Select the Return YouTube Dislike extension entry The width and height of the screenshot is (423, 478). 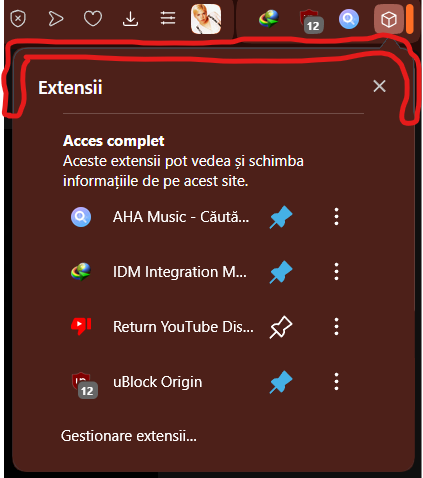click(162, 327)
